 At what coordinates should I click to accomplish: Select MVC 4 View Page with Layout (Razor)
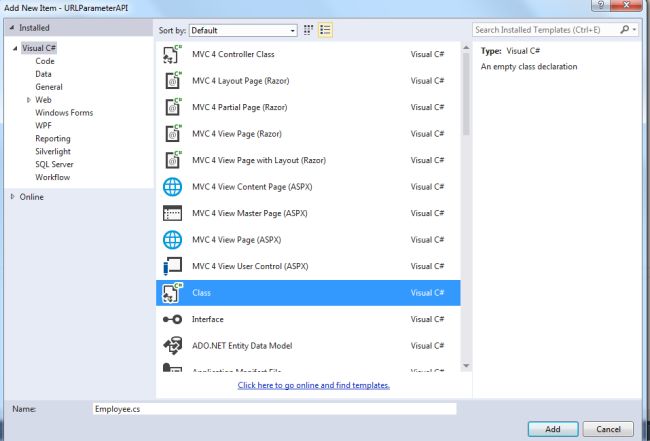coord(259,160)
